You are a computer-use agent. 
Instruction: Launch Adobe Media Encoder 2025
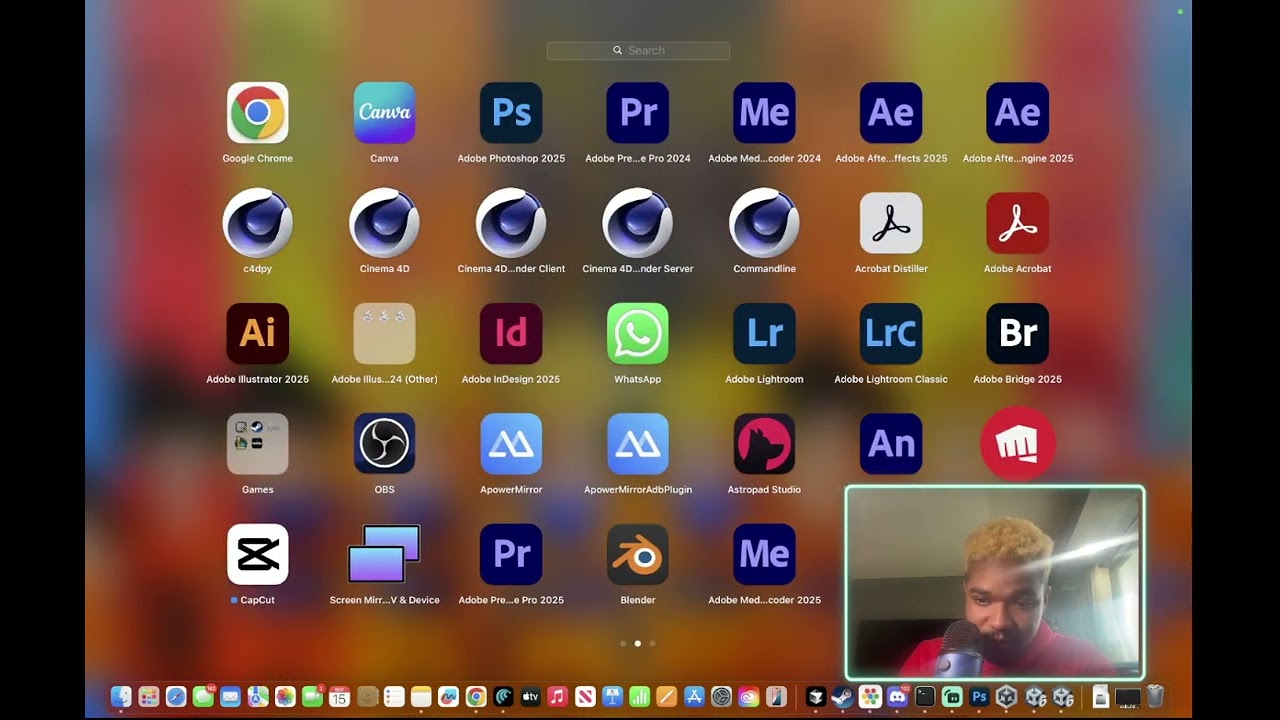click(x=764, y=554)
